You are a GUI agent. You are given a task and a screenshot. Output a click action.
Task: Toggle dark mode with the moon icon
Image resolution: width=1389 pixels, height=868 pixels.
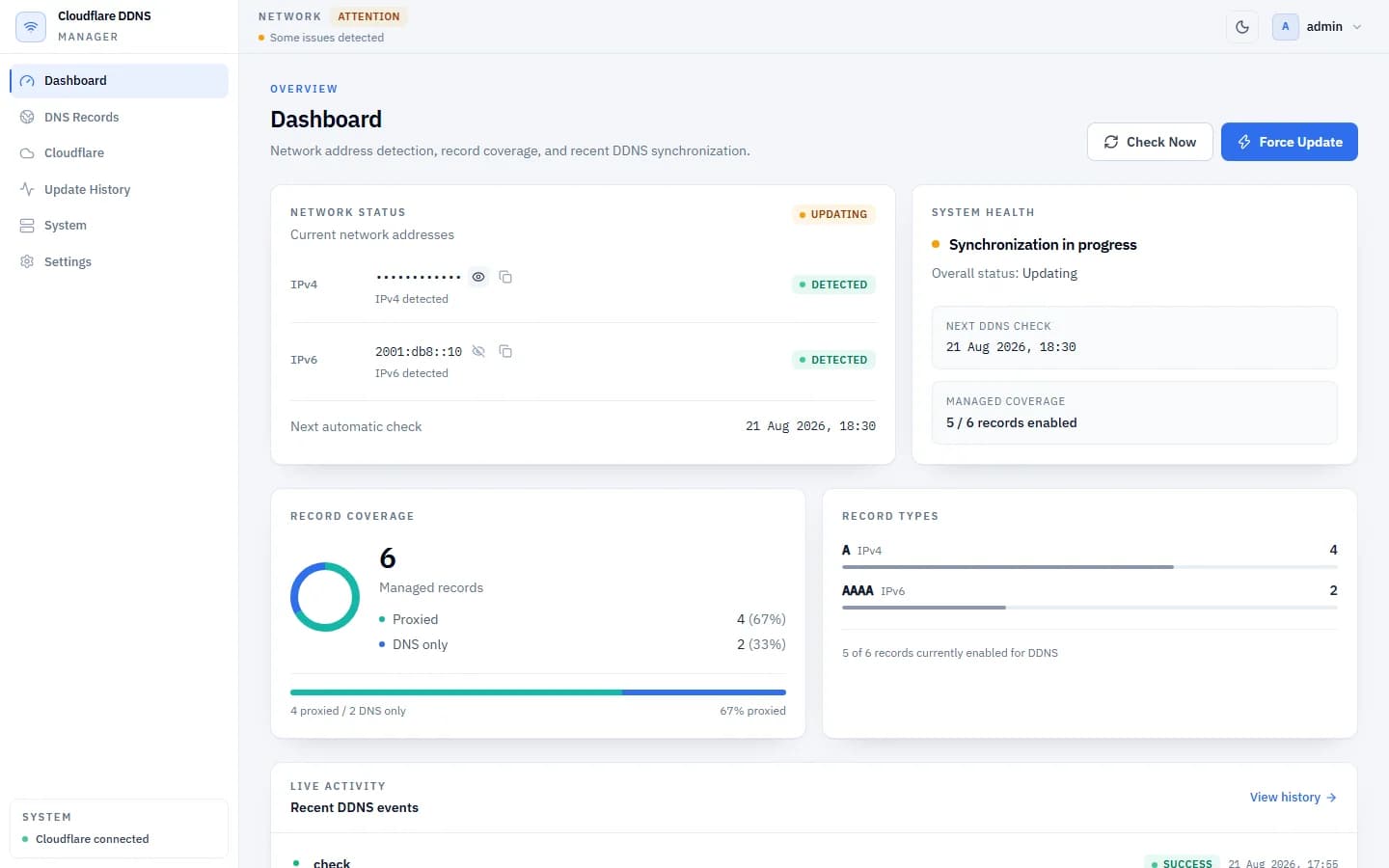[x=1242, y=27]
